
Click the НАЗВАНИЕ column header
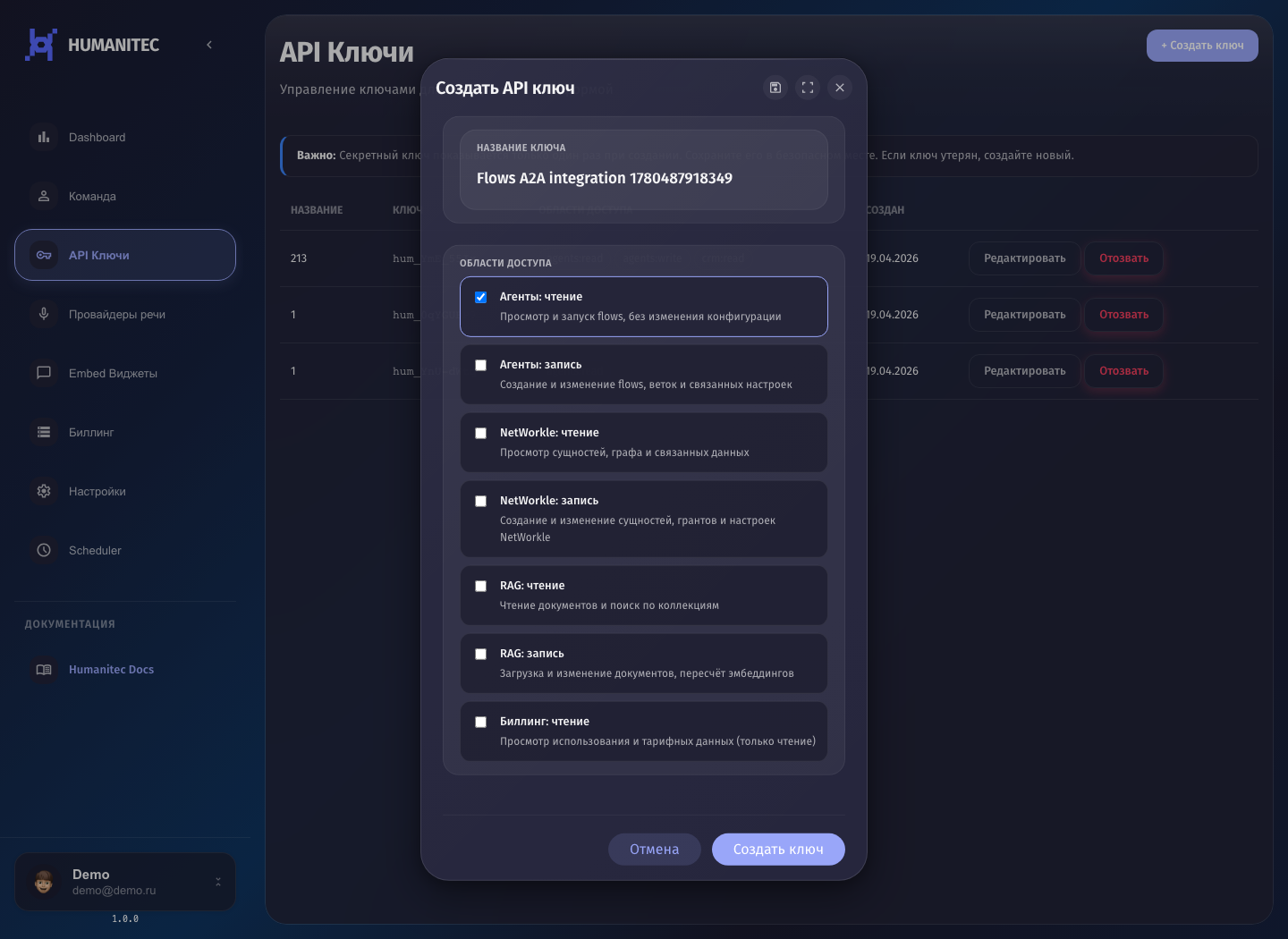pyautogui.click(x=317, y=210)
